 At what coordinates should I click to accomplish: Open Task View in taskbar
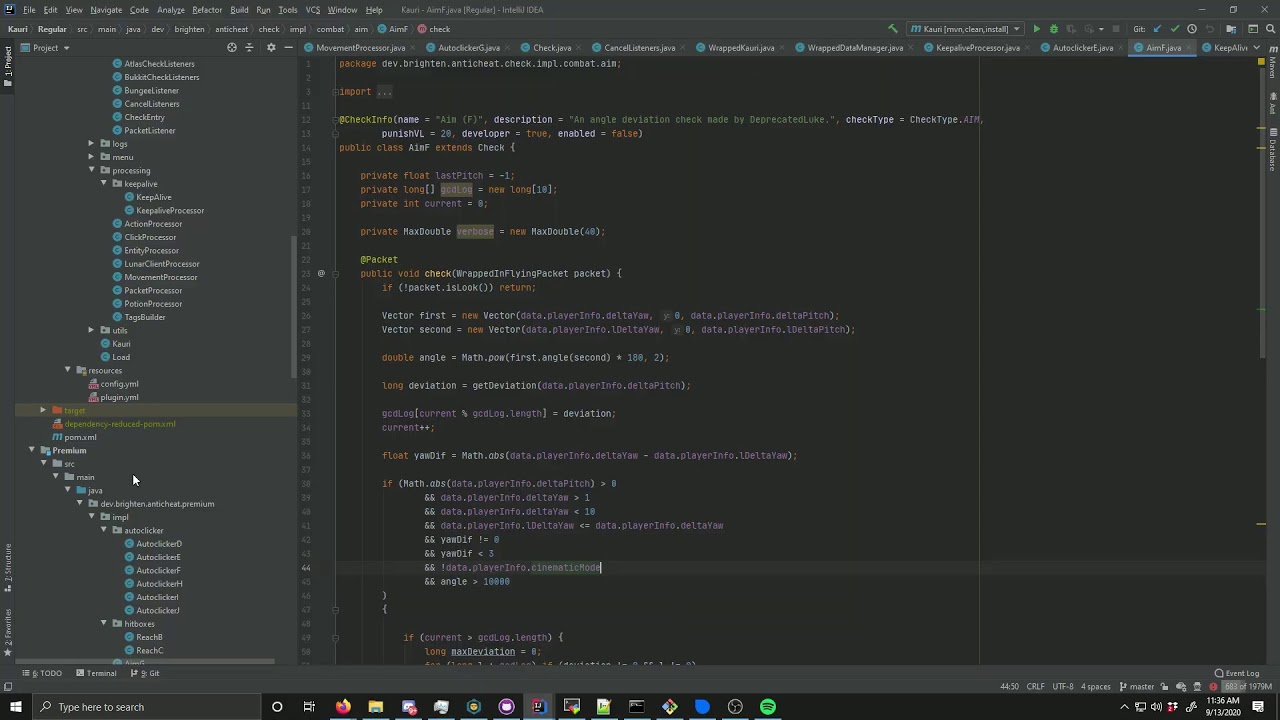click(x=309, y=707)
